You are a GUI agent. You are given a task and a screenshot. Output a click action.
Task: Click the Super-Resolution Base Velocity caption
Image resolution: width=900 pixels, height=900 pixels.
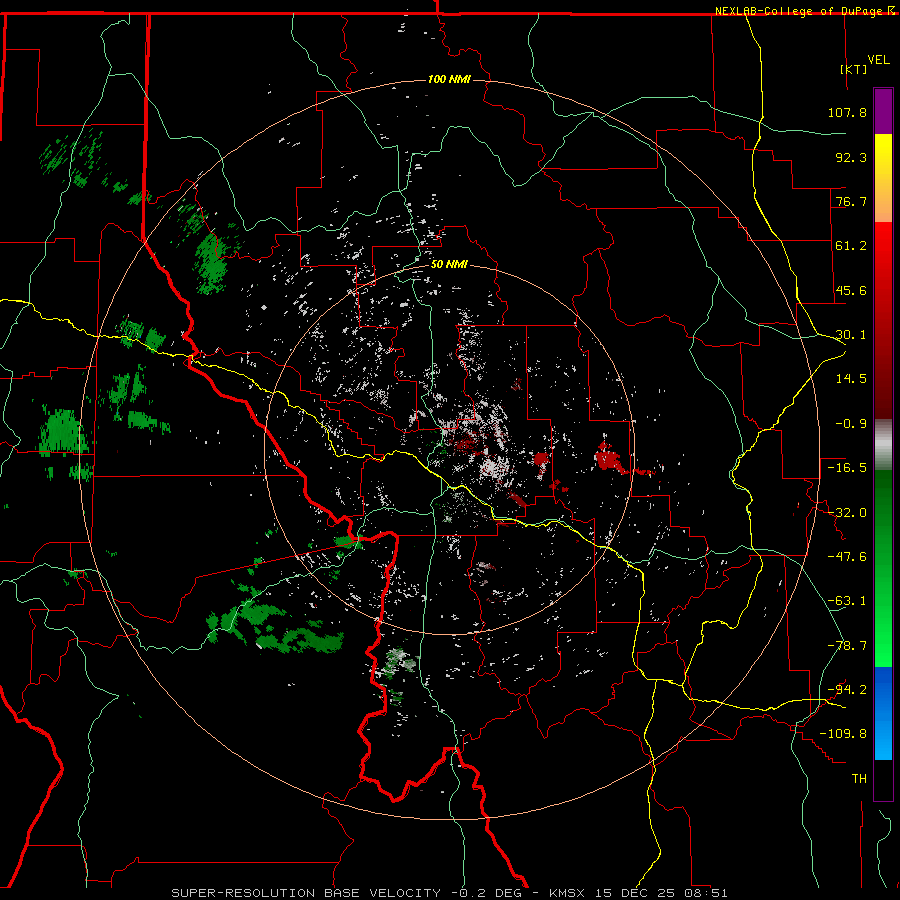pyautogui.click(x=449, y=893)
